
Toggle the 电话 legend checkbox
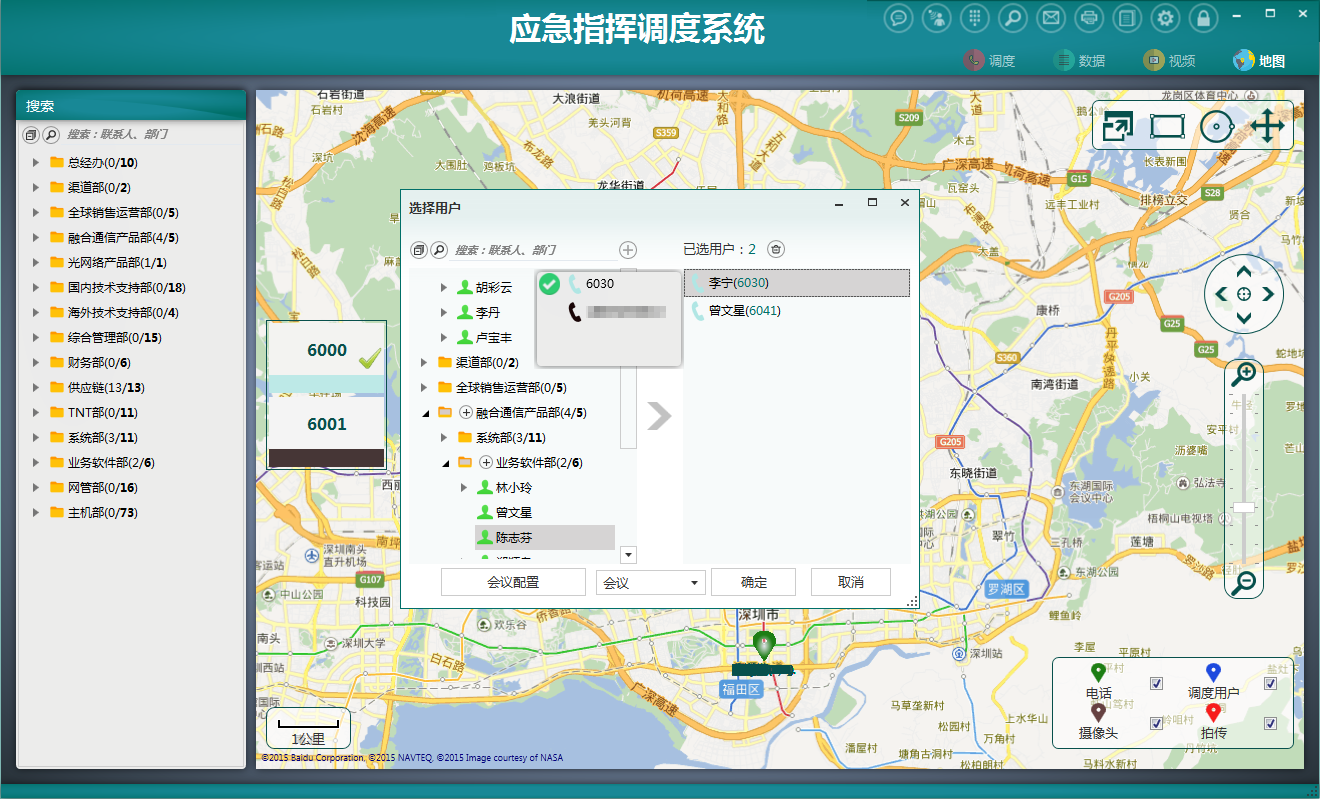click(x=1156, y=684)
